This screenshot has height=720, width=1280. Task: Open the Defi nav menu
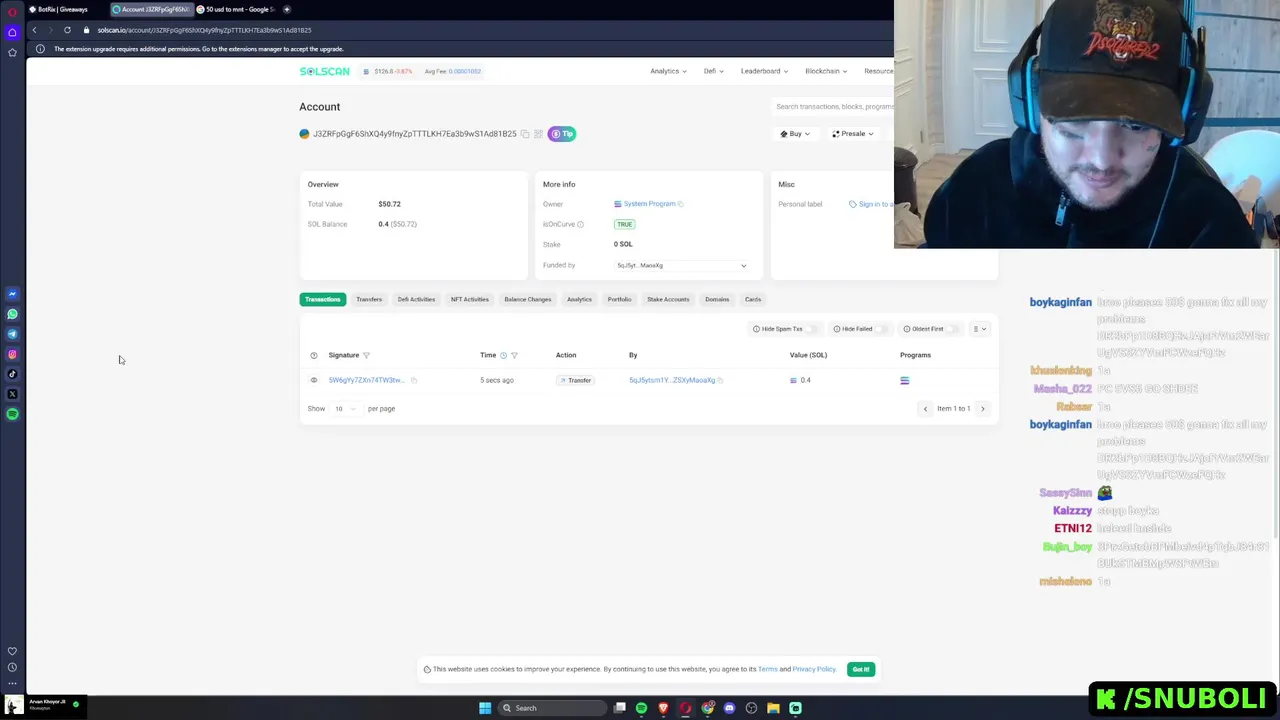tap(713, 71)
